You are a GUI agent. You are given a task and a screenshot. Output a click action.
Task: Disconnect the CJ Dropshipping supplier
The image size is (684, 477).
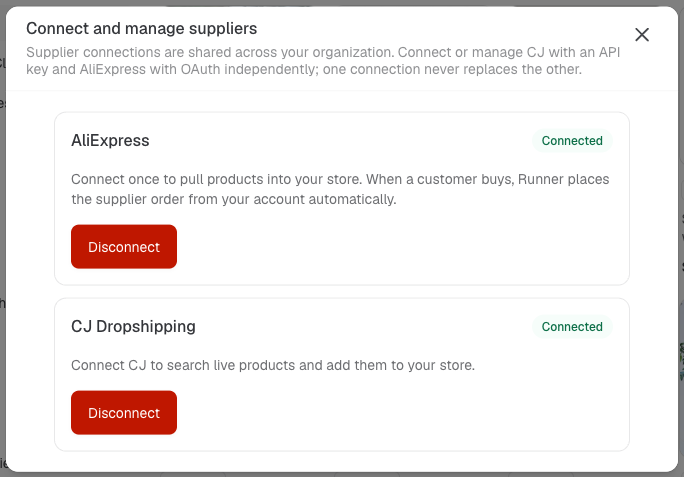[x=124, y=412]
